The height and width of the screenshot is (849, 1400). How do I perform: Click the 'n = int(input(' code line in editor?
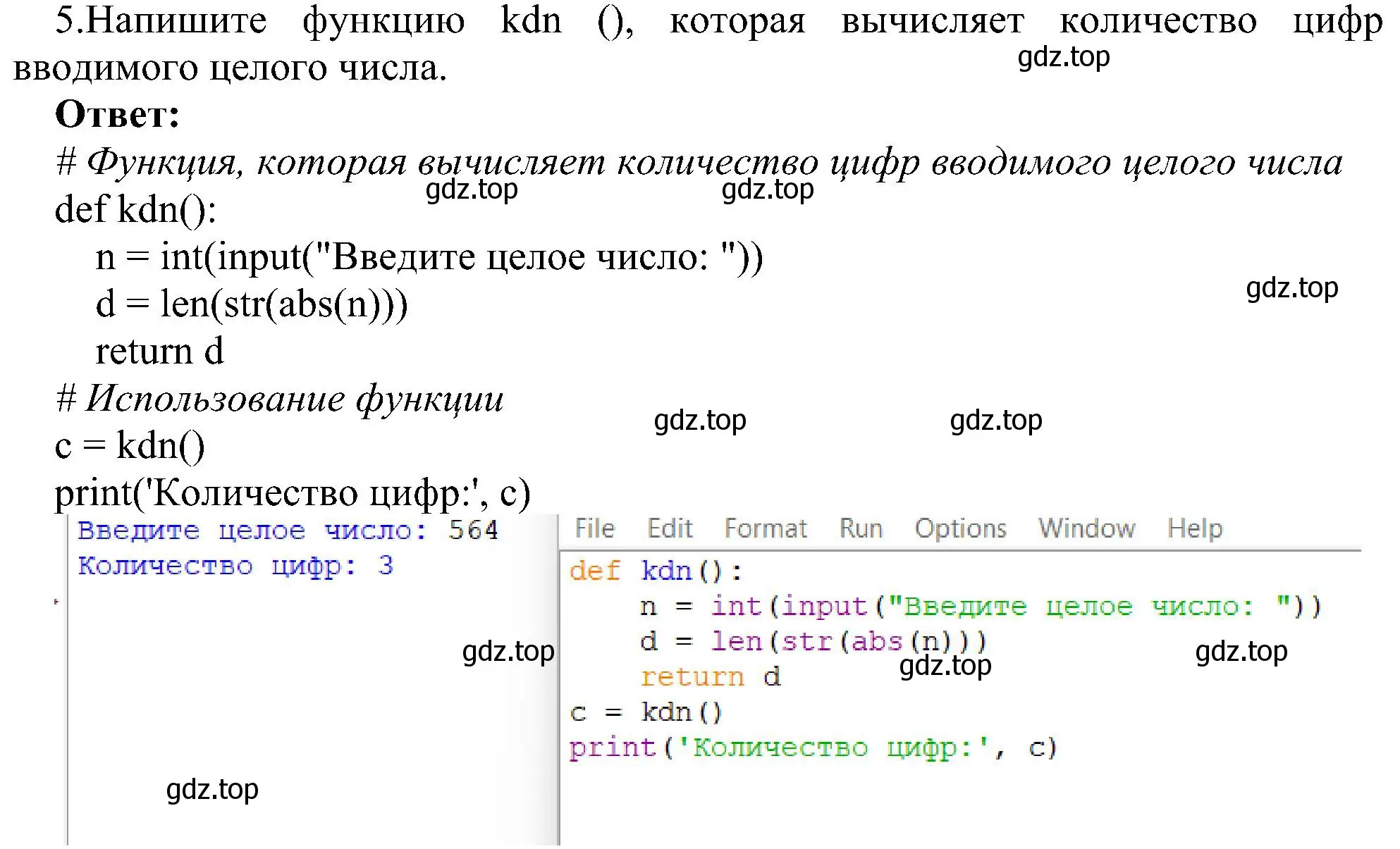point(980,607)
